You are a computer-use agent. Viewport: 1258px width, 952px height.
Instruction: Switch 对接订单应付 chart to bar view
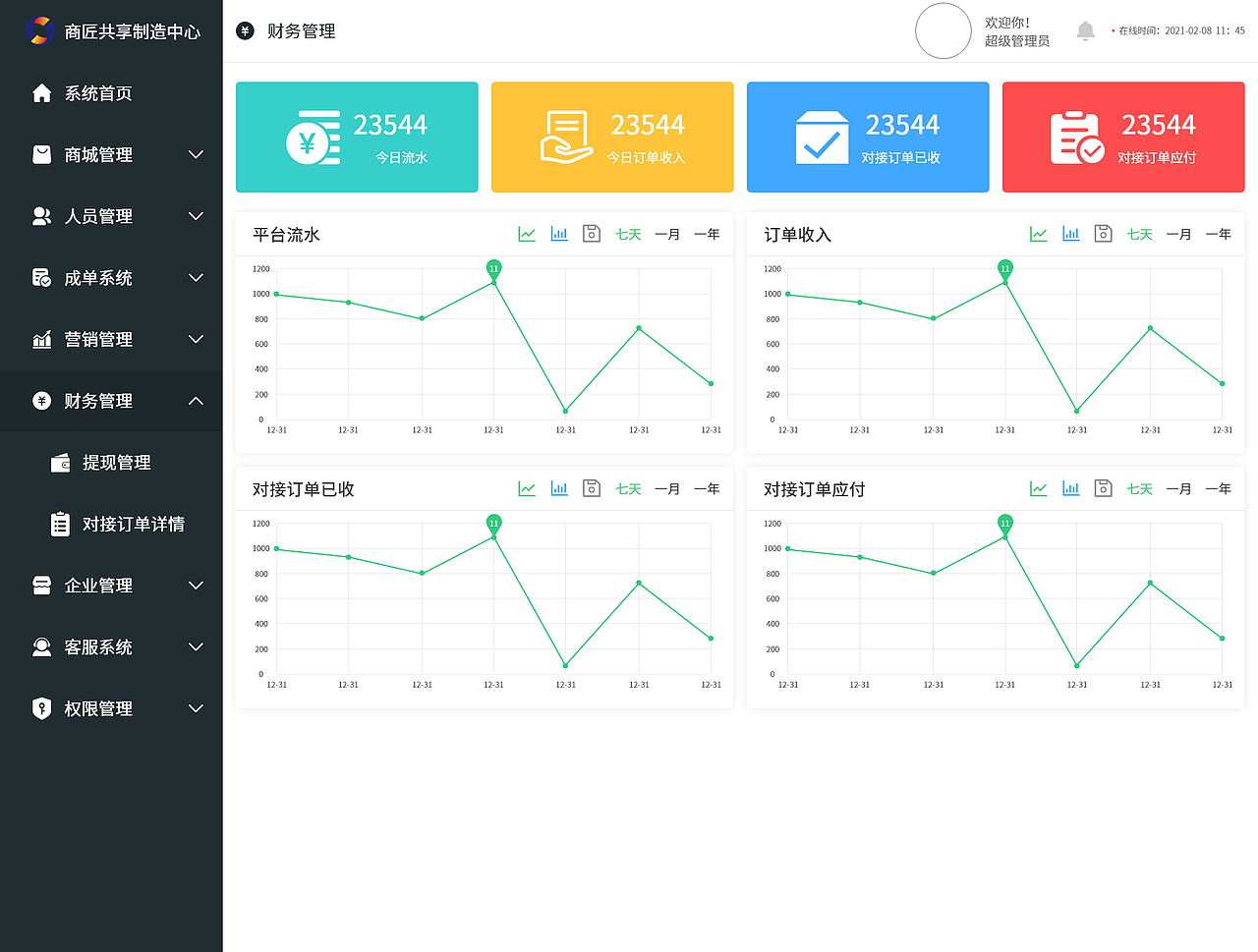tap(1070, 488)
